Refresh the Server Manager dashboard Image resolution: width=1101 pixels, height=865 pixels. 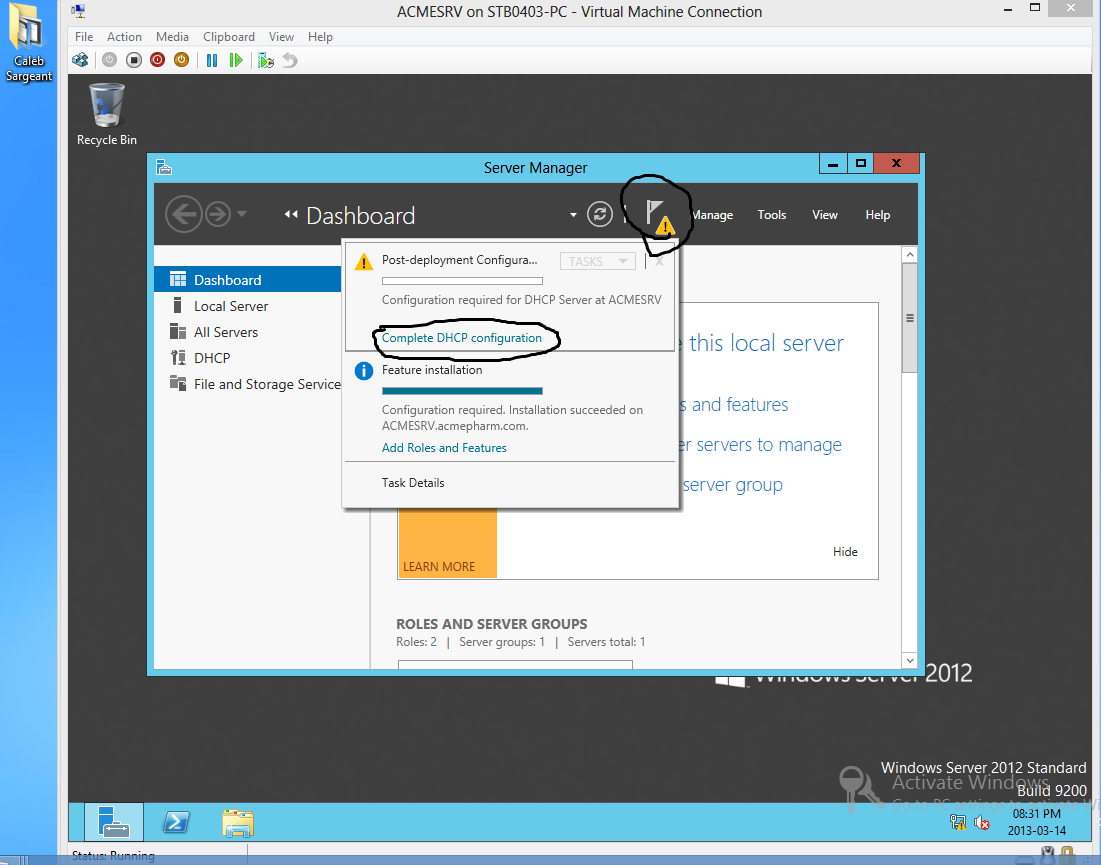point(600,214)
